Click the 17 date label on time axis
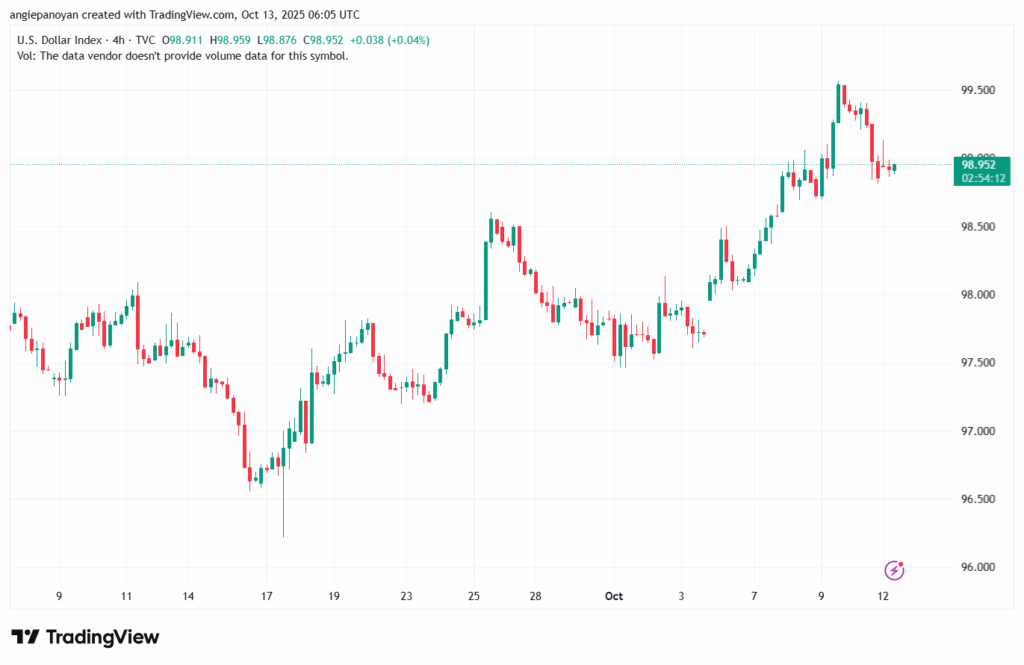Screen dimensions: 1024x665 pyautogui.click(x=267, y=596)
